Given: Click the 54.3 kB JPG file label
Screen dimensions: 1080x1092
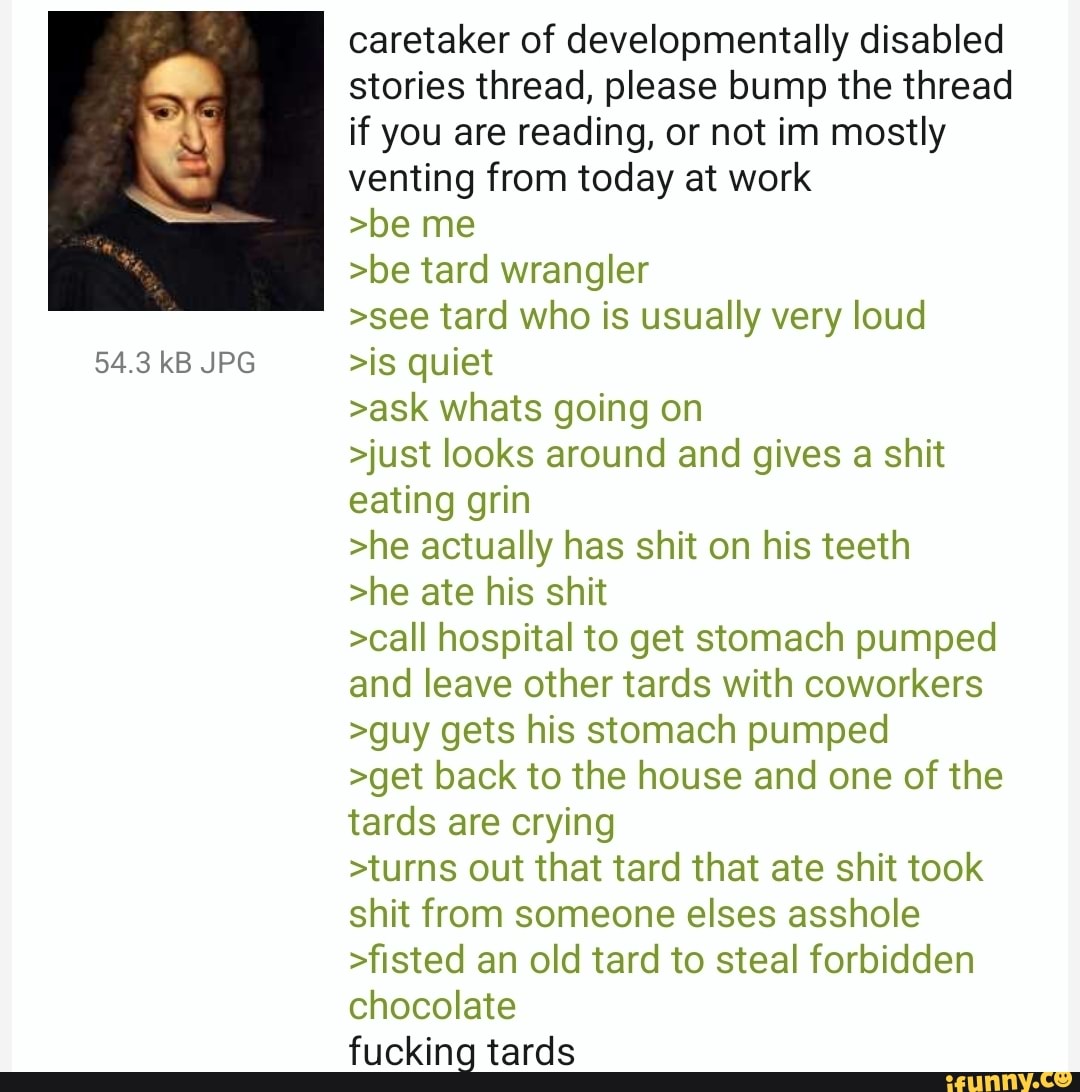Looking at the screenshot, I should 175,363.
